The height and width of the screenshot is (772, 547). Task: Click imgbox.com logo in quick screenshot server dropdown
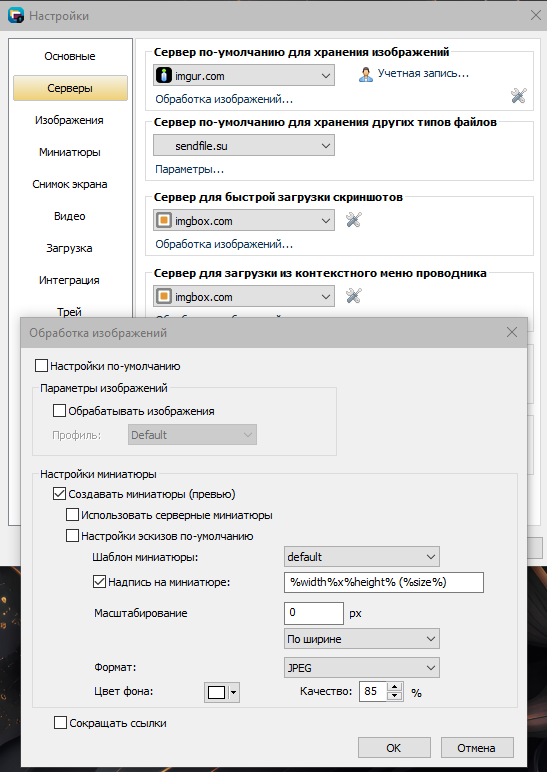164,221
